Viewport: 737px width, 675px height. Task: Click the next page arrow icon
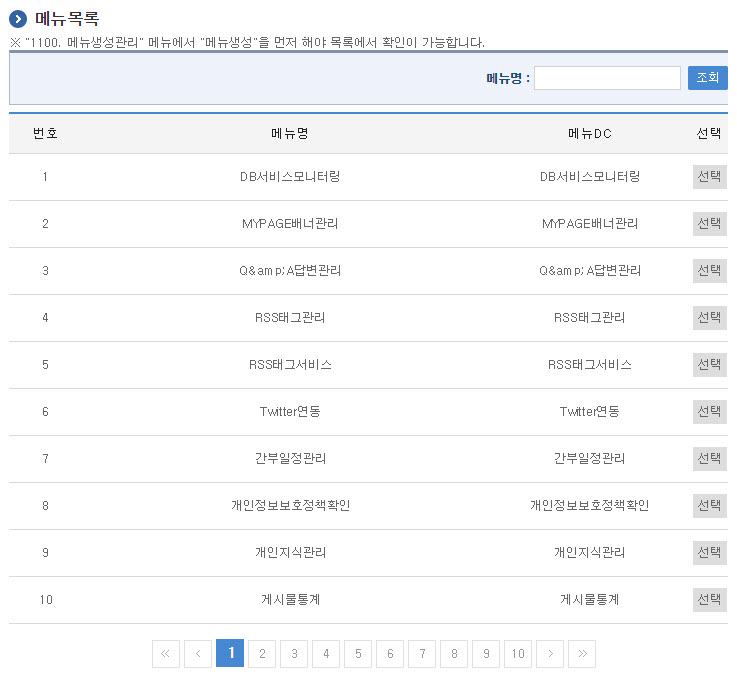click(550, 654)
